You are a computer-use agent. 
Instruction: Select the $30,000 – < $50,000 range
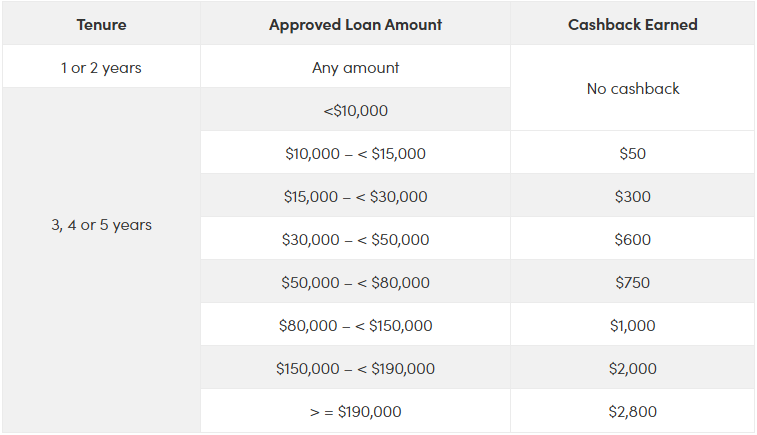[355, 240]
